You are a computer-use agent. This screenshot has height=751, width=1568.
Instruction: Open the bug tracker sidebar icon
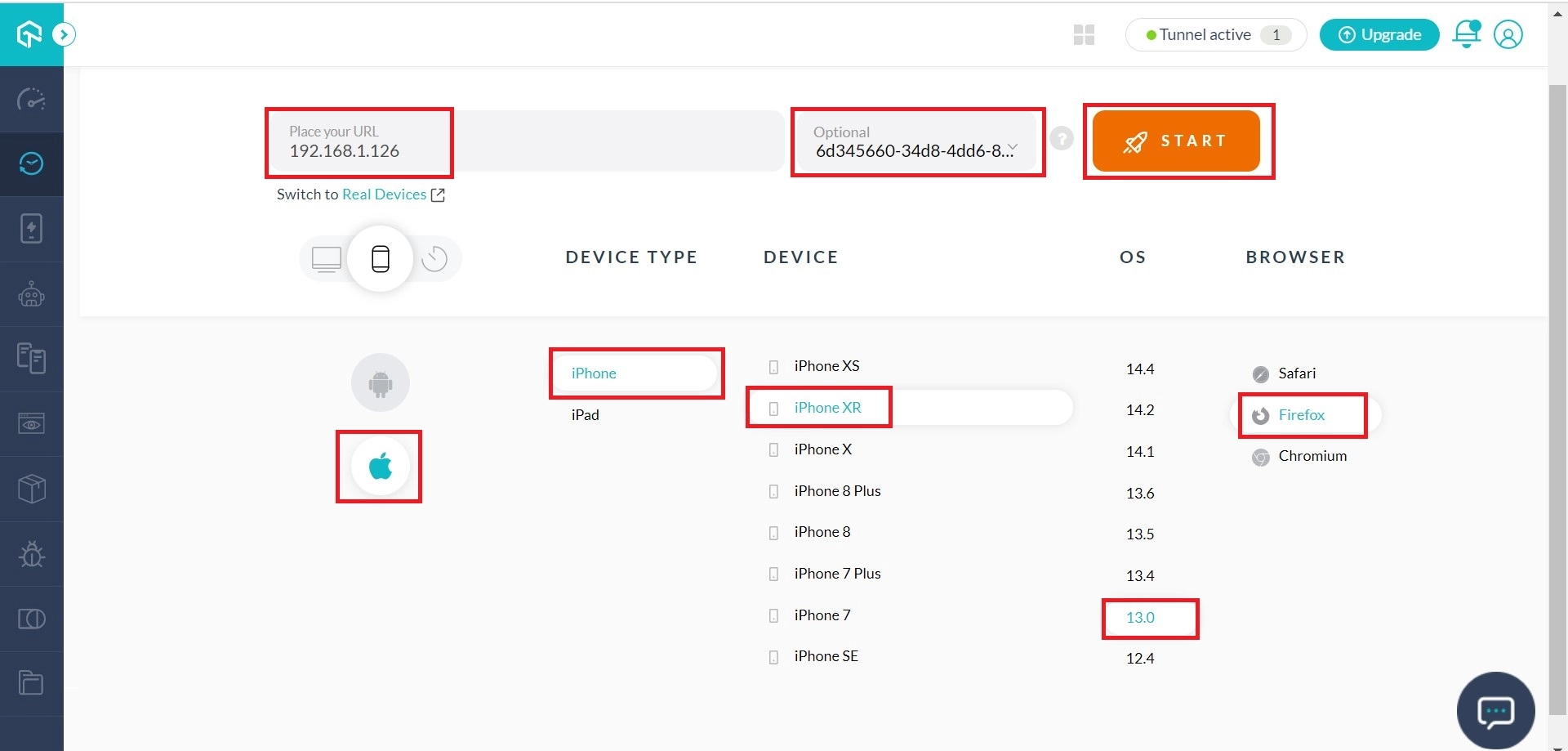tap(32, 554)
